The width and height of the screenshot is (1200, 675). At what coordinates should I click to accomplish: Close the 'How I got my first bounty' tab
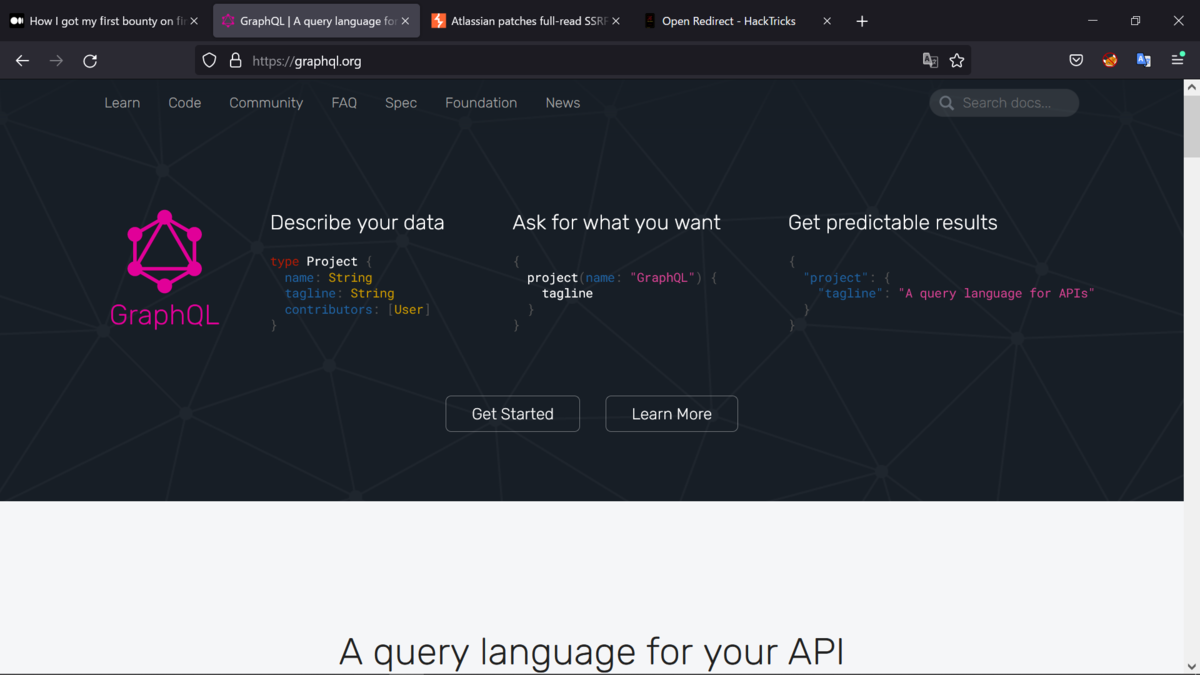click(194, 21)
